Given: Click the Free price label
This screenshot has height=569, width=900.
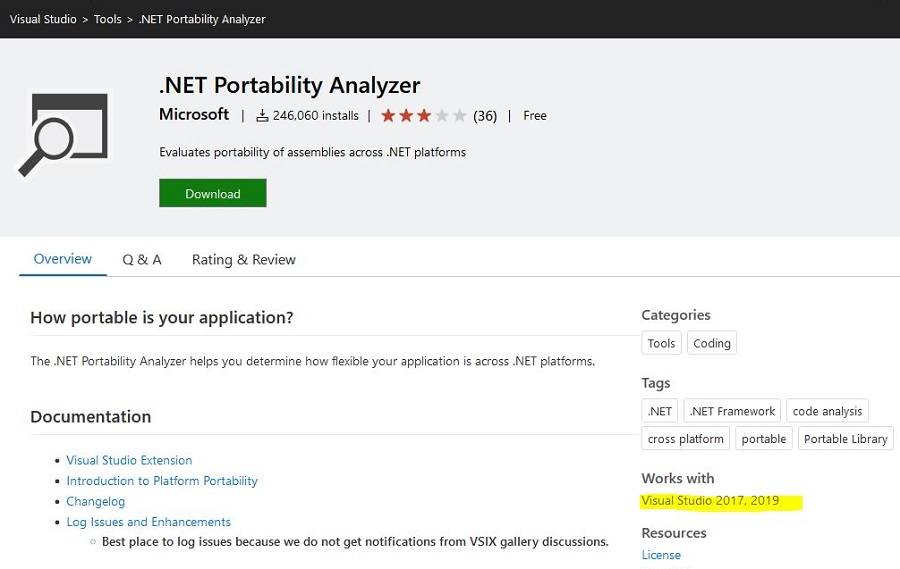Looking at the screenshot, I should [x=534, y=115].
